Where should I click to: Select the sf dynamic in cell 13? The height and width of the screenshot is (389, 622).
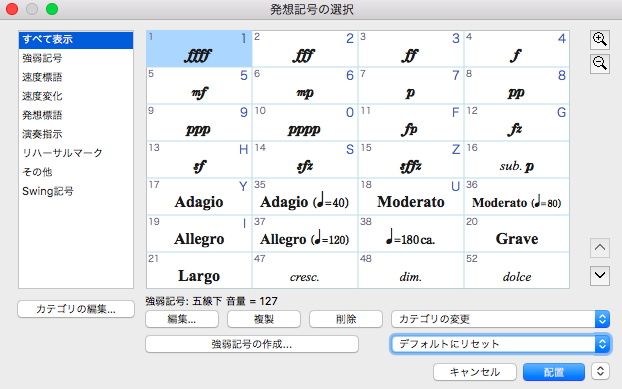click(x=199, y=160)
